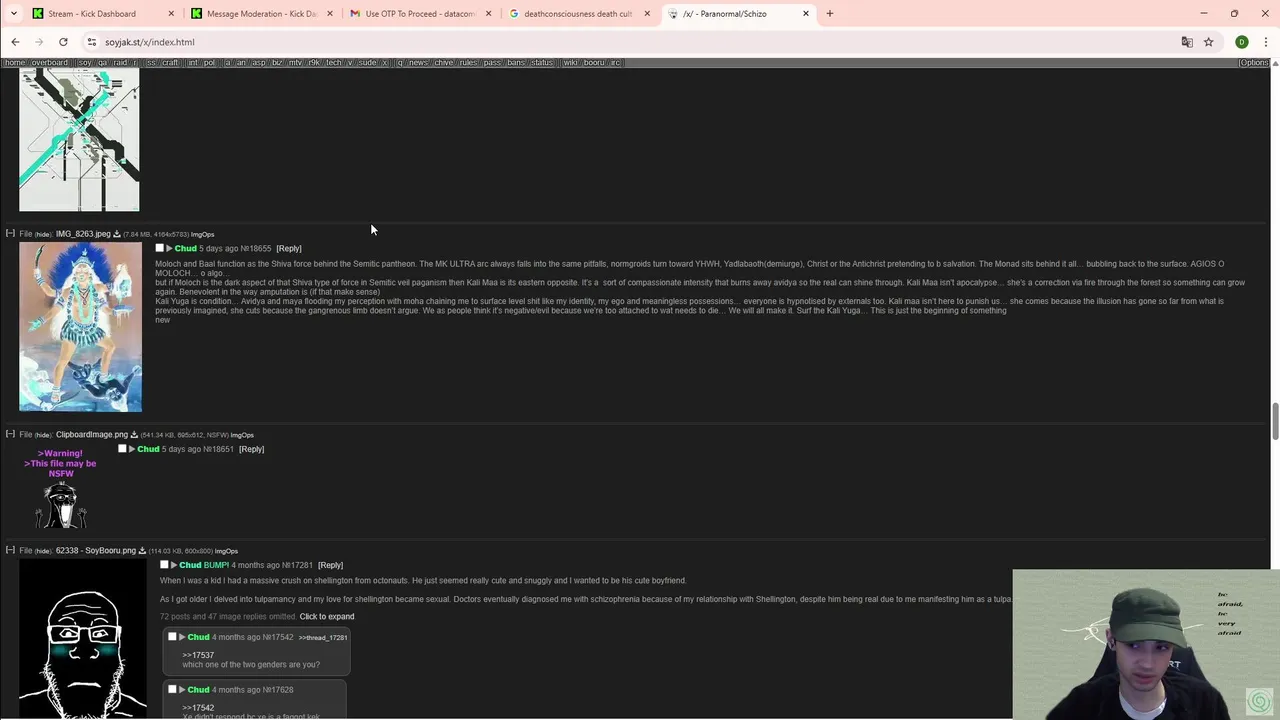The height and width of the screenshot is (720, 1280).
Task: Collapse the IMG_8263.jpeg thread
Action: click(x=10, y=234)
